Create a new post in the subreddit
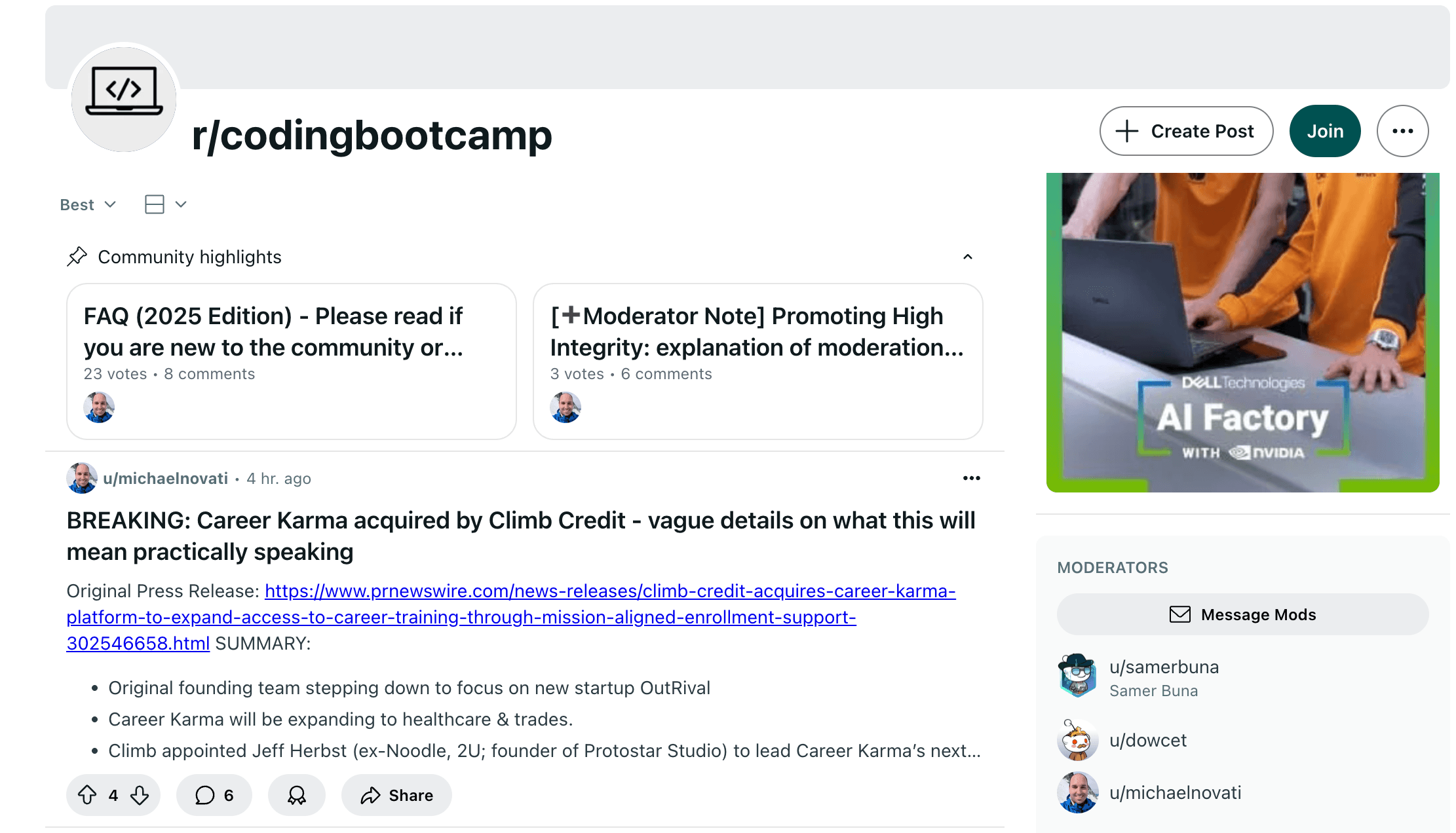 coord(1185,130)
